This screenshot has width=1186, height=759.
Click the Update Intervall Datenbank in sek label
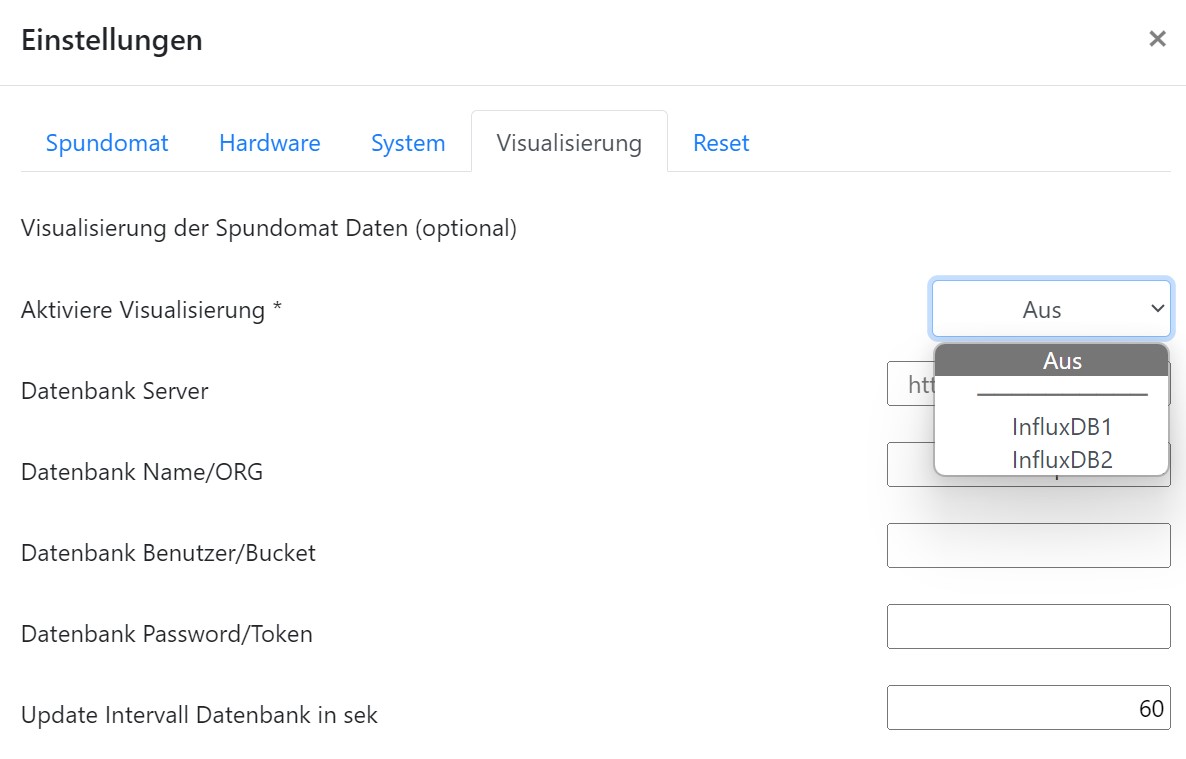coord(199,715)
